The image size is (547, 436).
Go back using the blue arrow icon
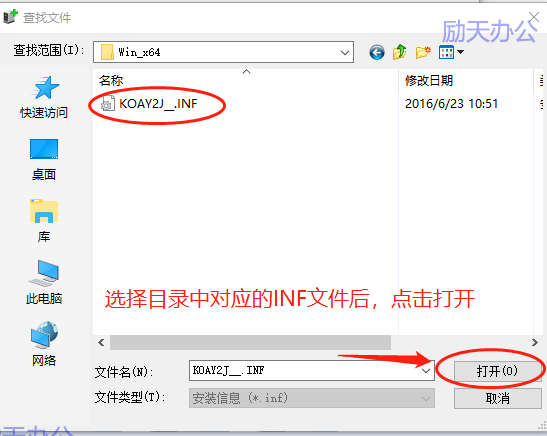click(x=377, y=52)
